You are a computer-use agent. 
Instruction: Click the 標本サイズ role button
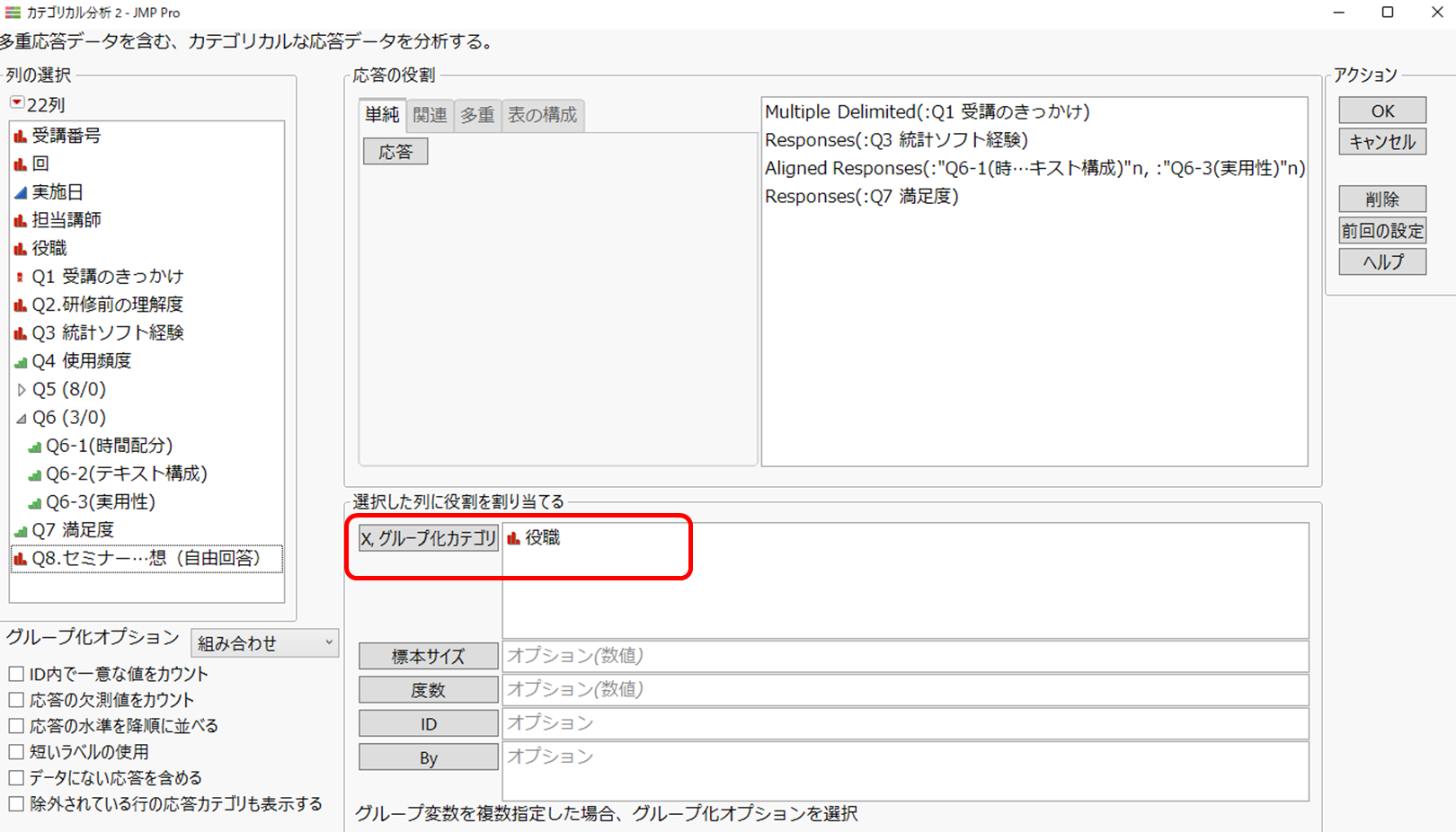point(429,656)
